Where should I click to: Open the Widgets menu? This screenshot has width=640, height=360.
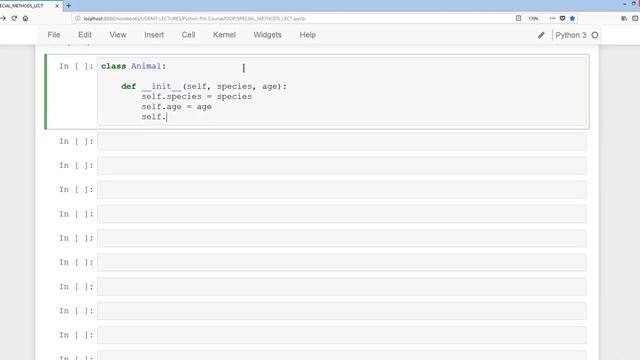click(267, 35)
